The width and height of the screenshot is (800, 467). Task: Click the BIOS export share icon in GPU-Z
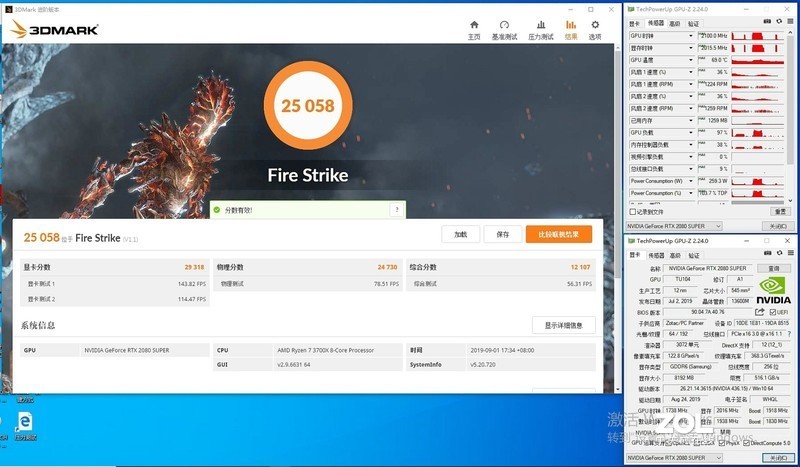(760, 312)
